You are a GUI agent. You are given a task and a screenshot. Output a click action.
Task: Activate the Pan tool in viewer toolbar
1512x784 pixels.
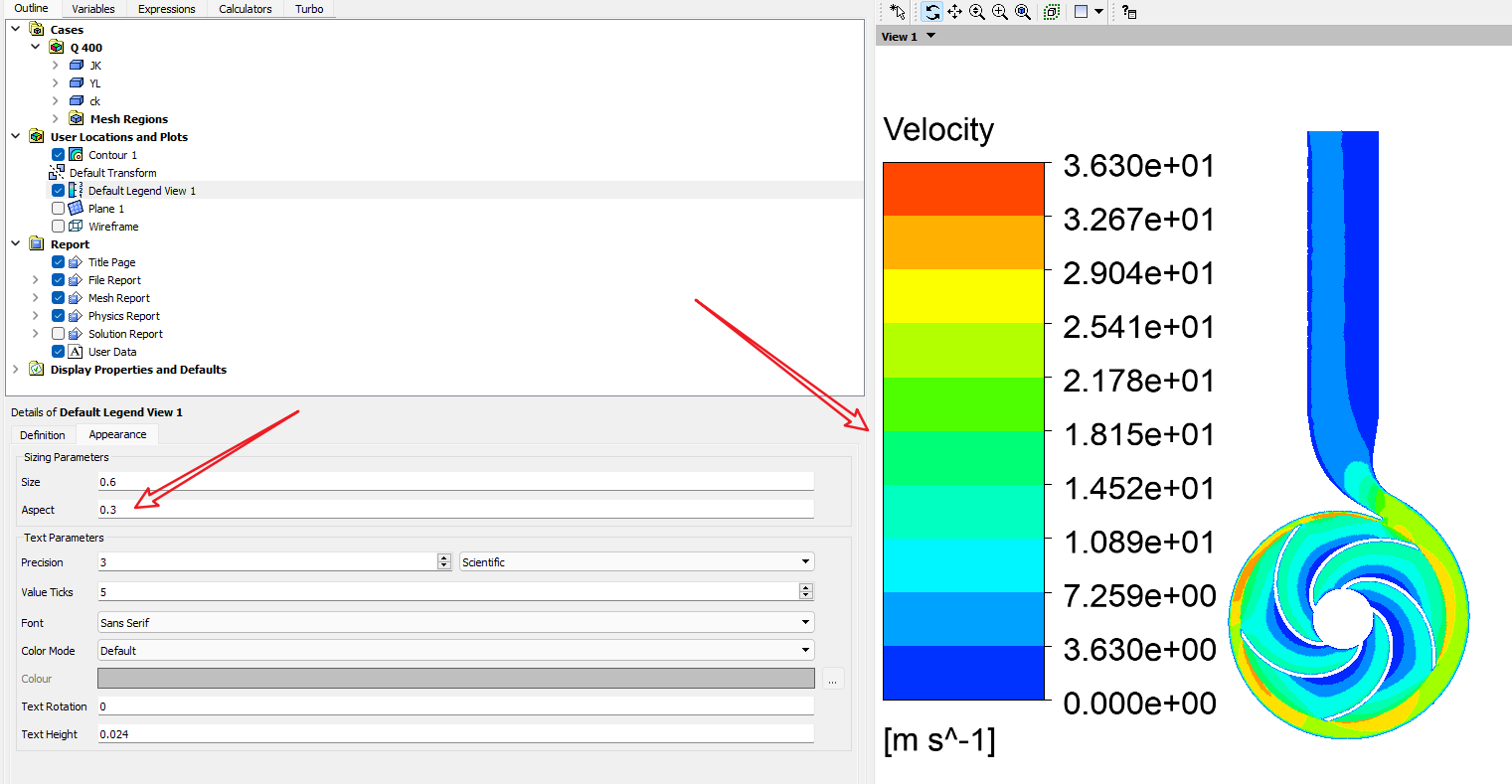[954, 12]
